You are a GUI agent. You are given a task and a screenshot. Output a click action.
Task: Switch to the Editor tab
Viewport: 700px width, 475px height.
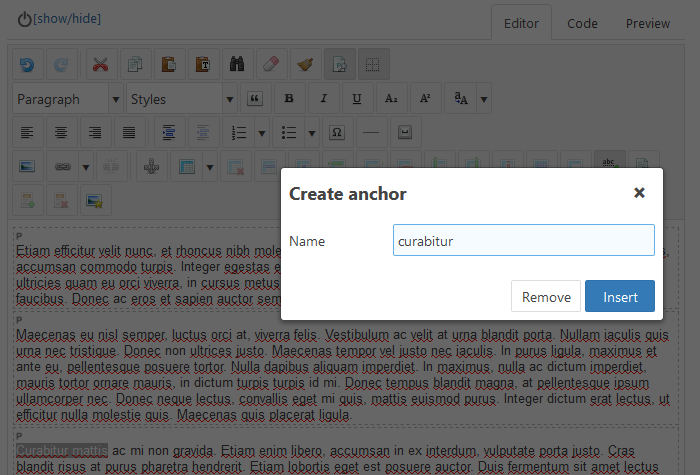point(521,23)
